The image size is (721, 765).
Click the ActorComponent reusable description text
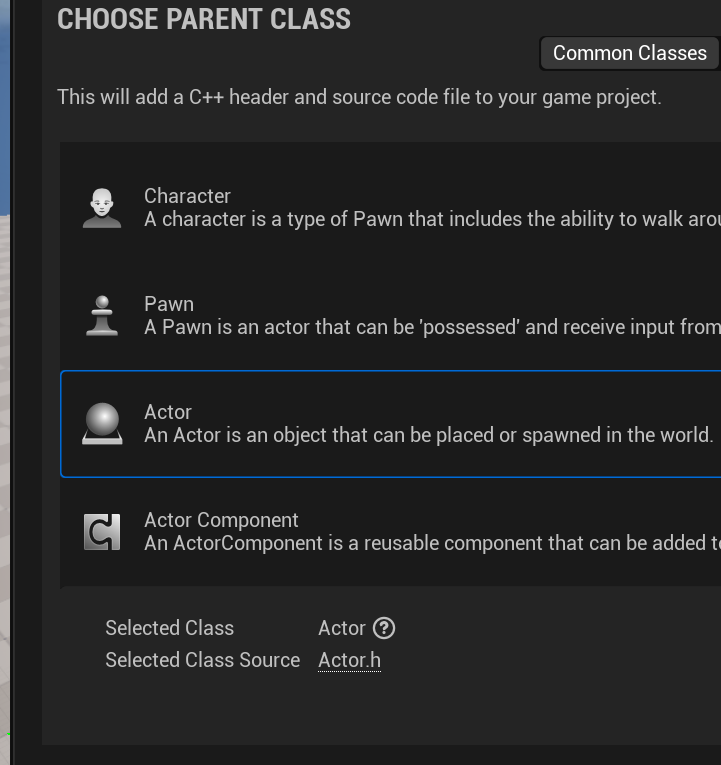coord(432,543)
